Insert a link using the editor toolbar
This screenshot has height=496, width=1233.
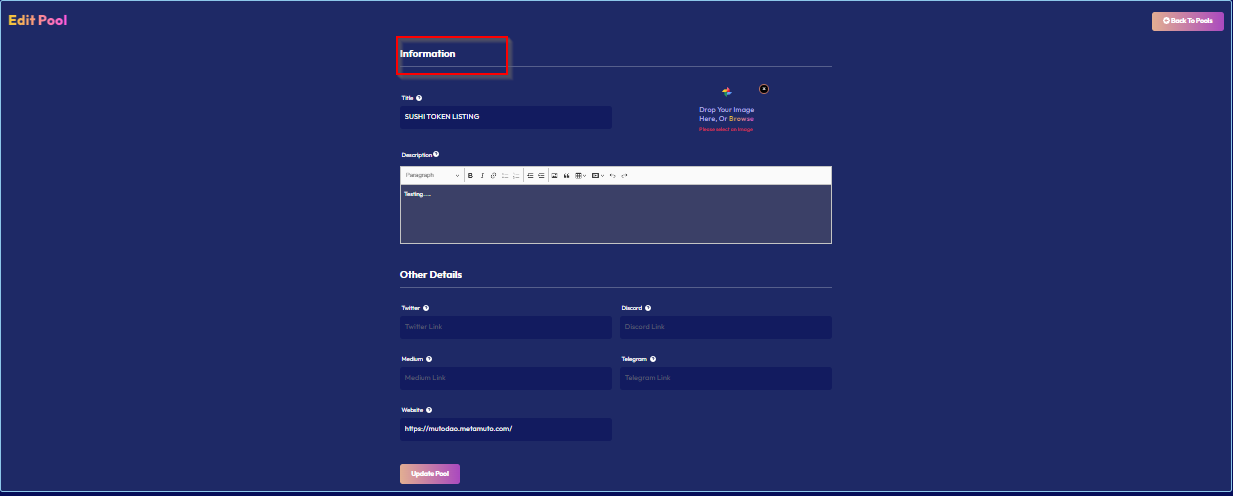coord(493,175)
